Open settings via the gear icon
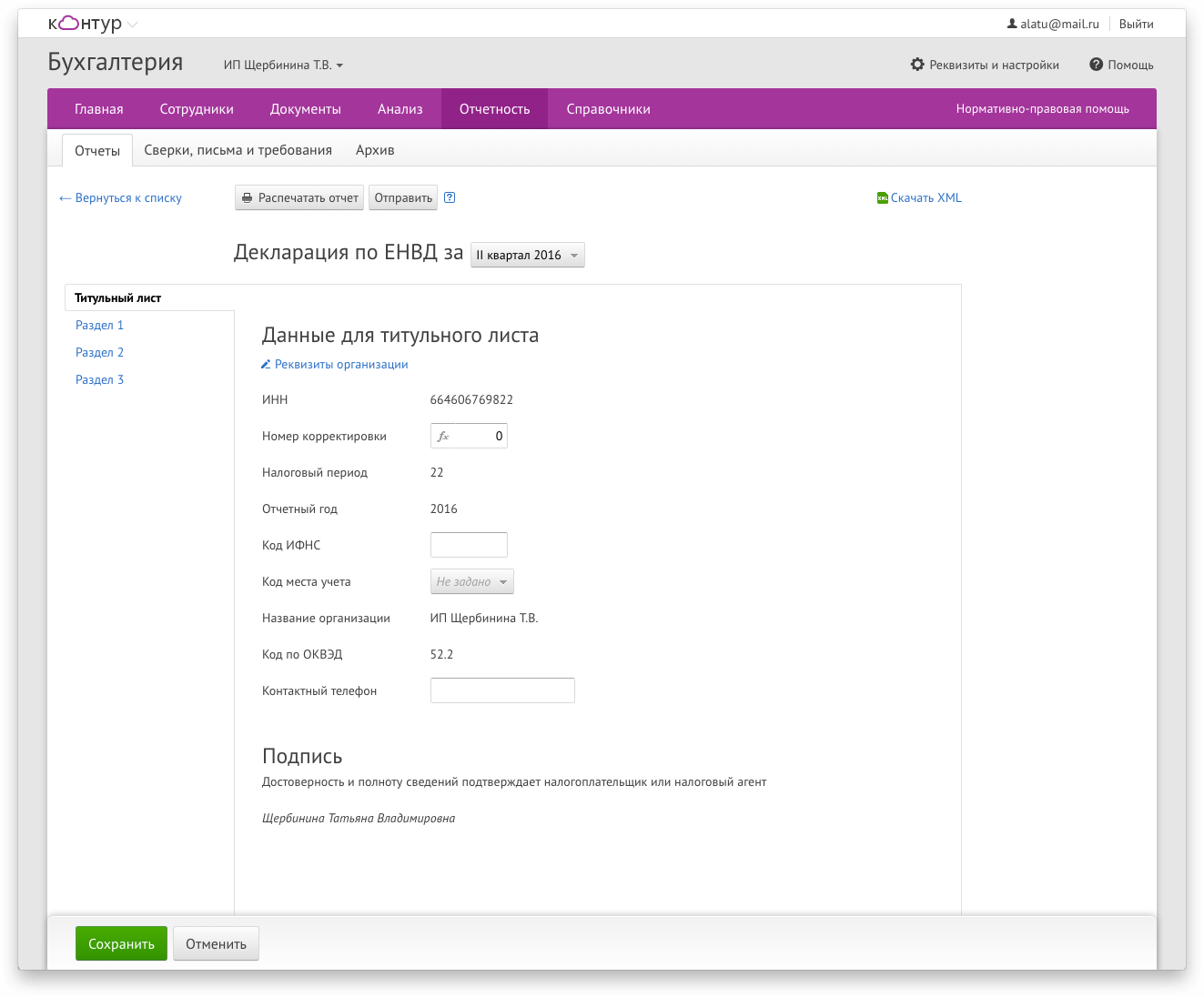The height and width of the screenshot is (997, 1204). [917, 65]
